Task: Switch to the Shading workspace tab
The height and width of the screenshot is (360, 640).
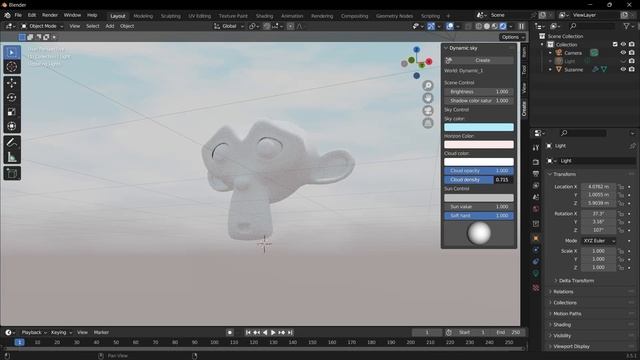Action: coord(264,16)
